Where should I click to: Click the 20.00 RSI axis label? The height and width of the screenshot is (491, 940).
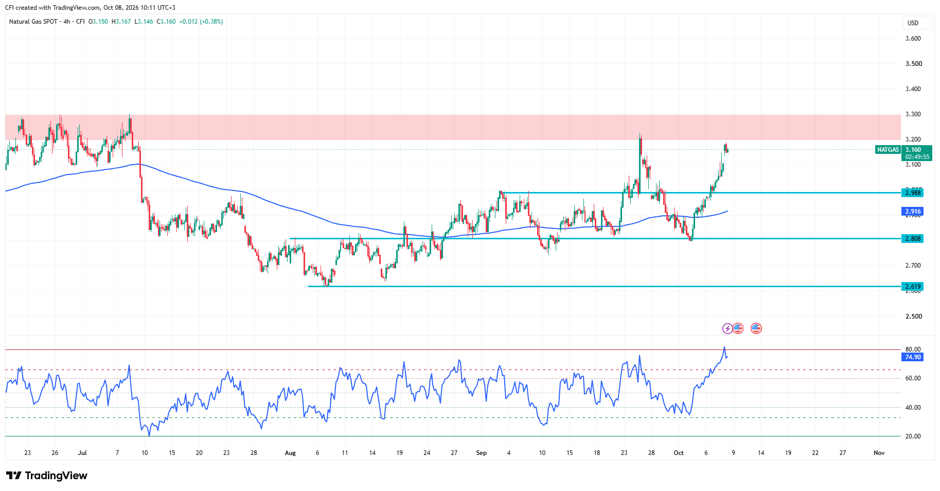tap(913, 436)
